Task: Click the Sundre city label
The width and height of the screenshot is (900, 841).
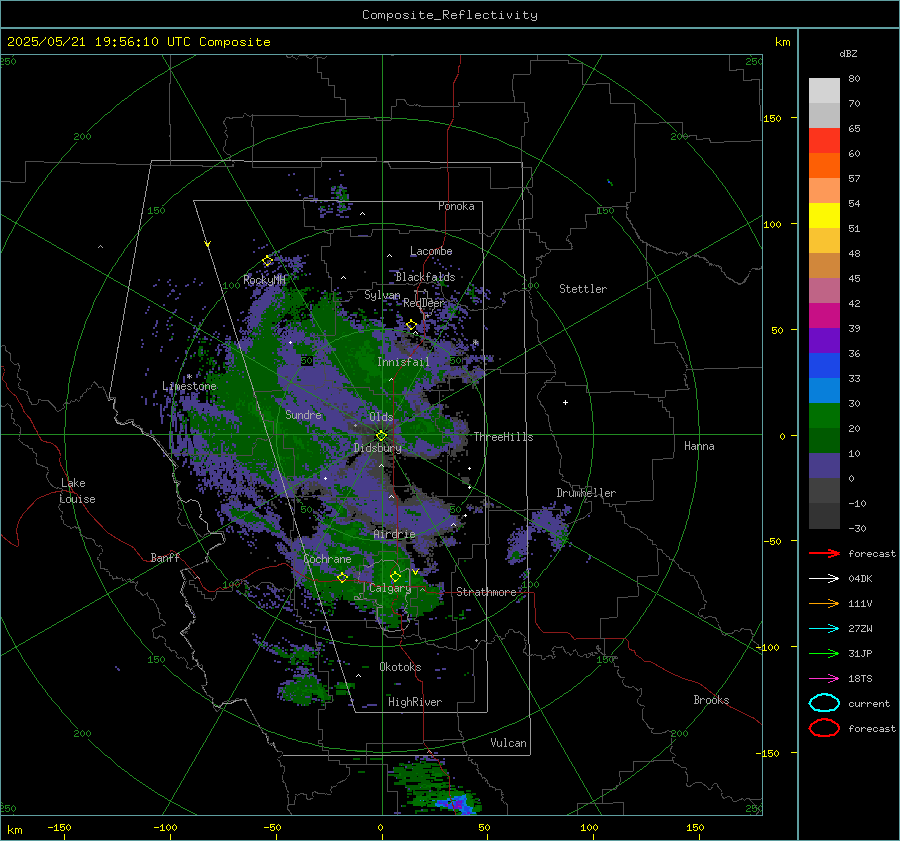Action: tap(303, 414)
